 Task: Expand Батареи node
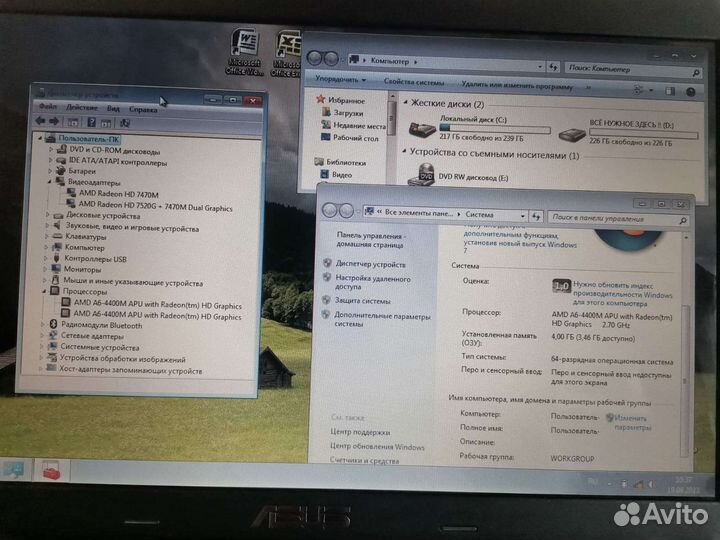[50, 171]
